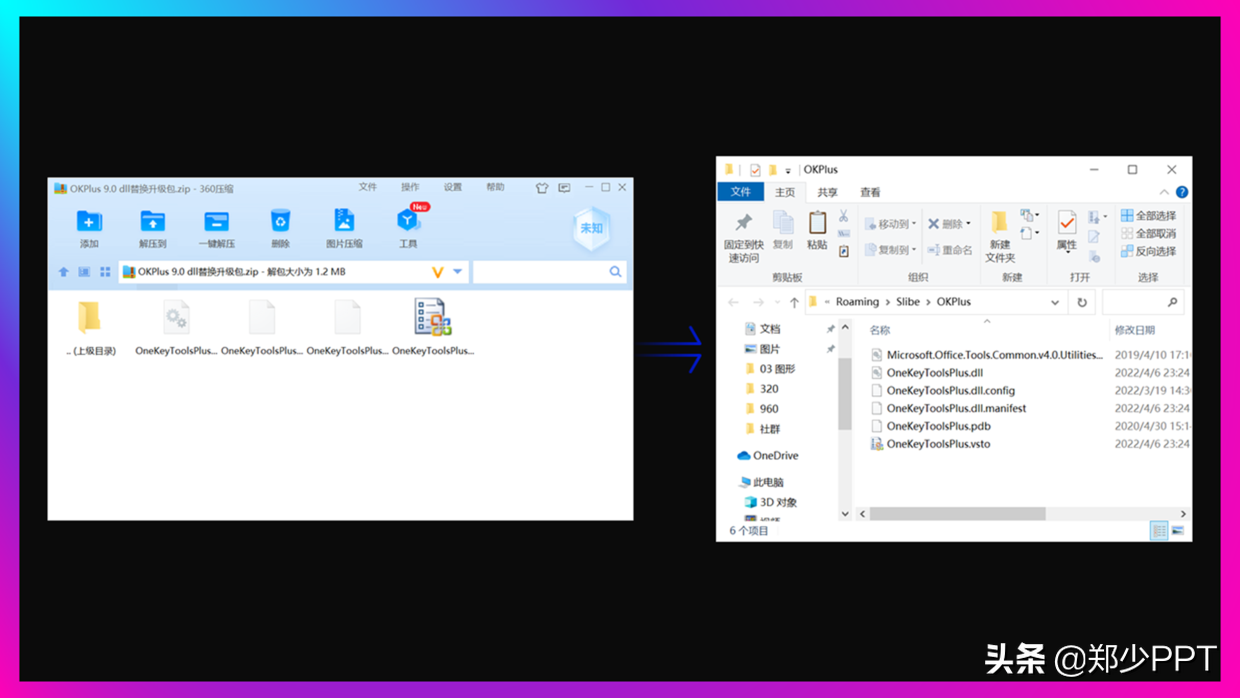
Task: Open the 设置 menu in 360压缩
Action: coord(453,187)
